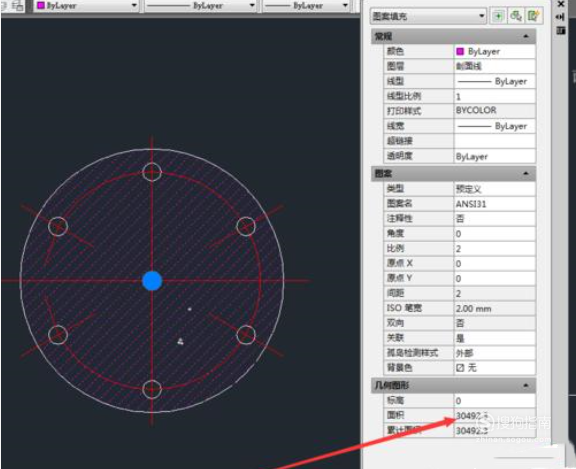This screenshot has width=576, height=469.
Task: Open the linetype ByLayer dropdown in toolbar
Action: click(x=200, y=6)
